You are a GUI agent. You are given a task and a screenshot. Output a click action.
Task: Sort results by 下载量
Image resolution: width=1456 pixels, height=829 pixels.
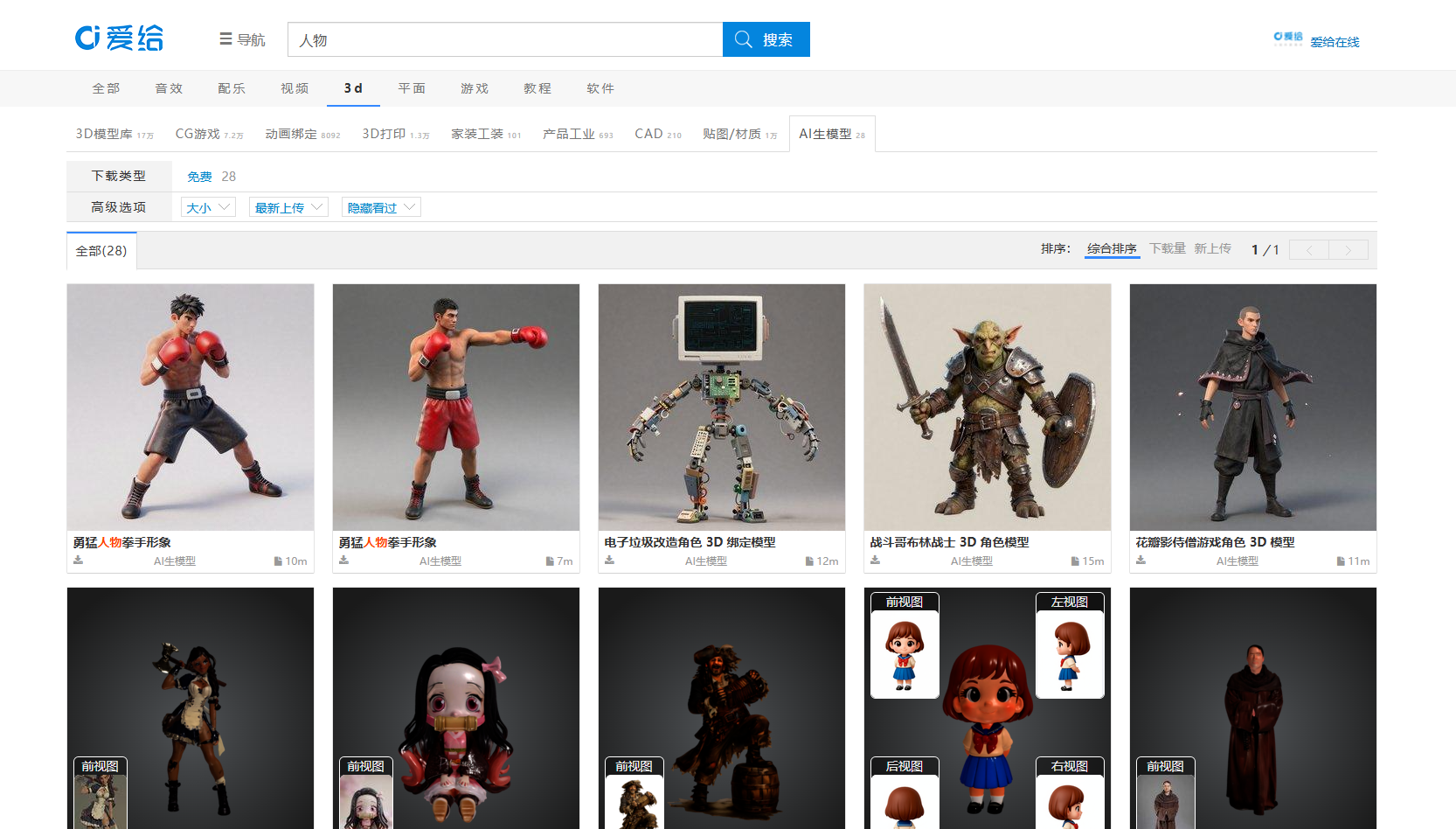coord(1168,249)
